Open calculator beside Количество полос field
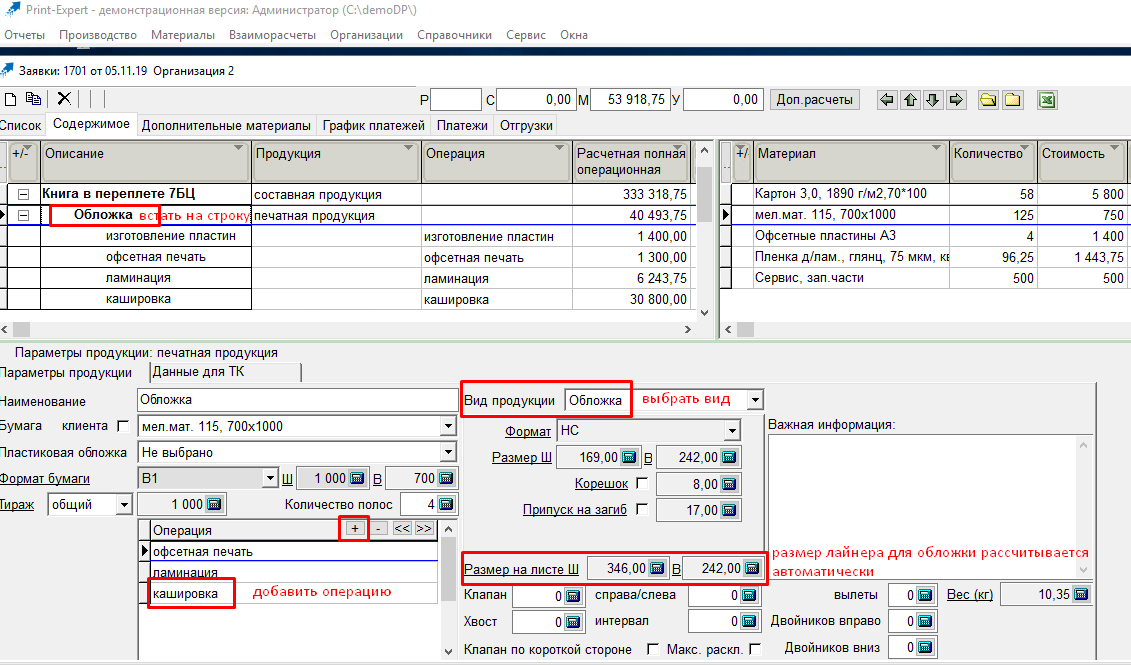The width and height of the screenshot is (1131, 665). click(x=446, y=504)
